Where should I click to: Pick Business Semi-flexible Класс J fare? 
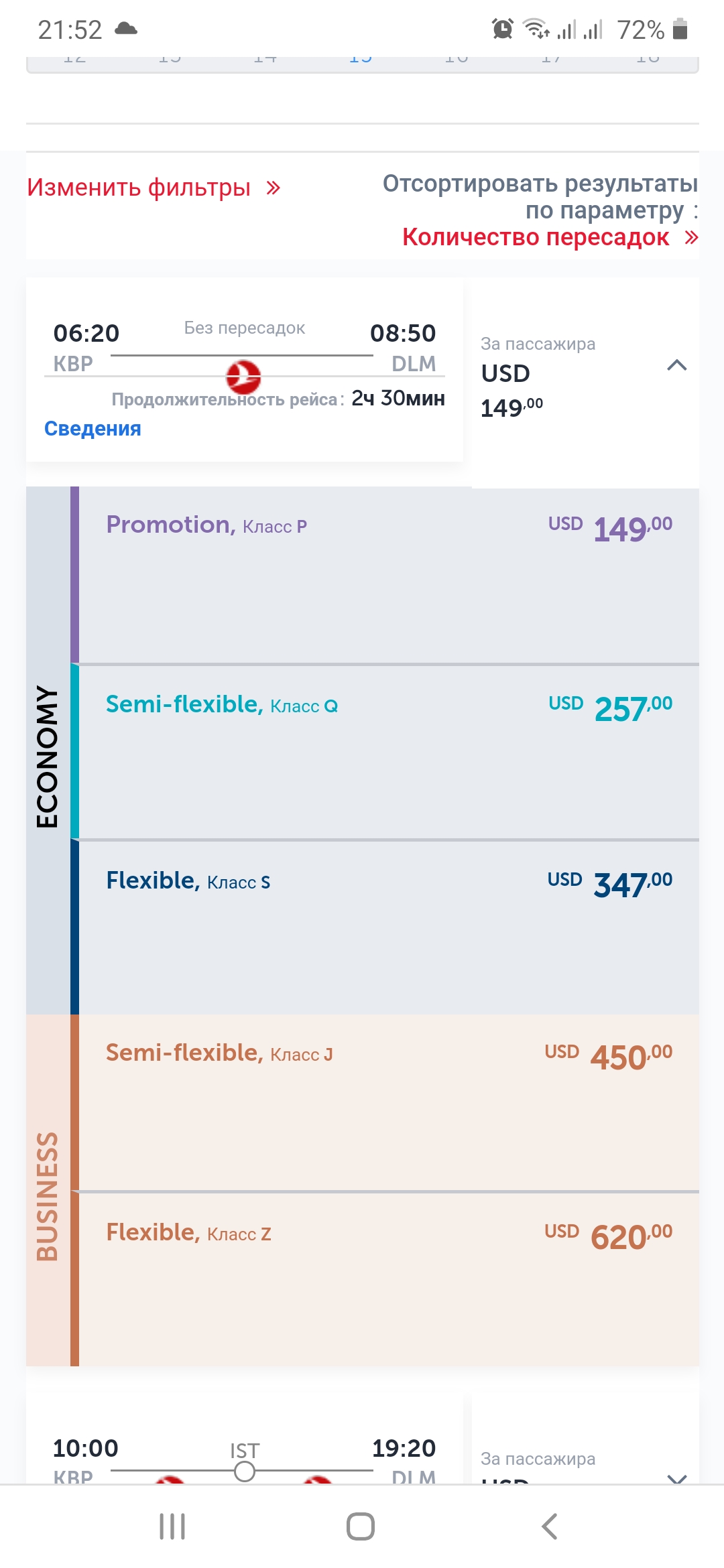click(x=389, y=1102)
